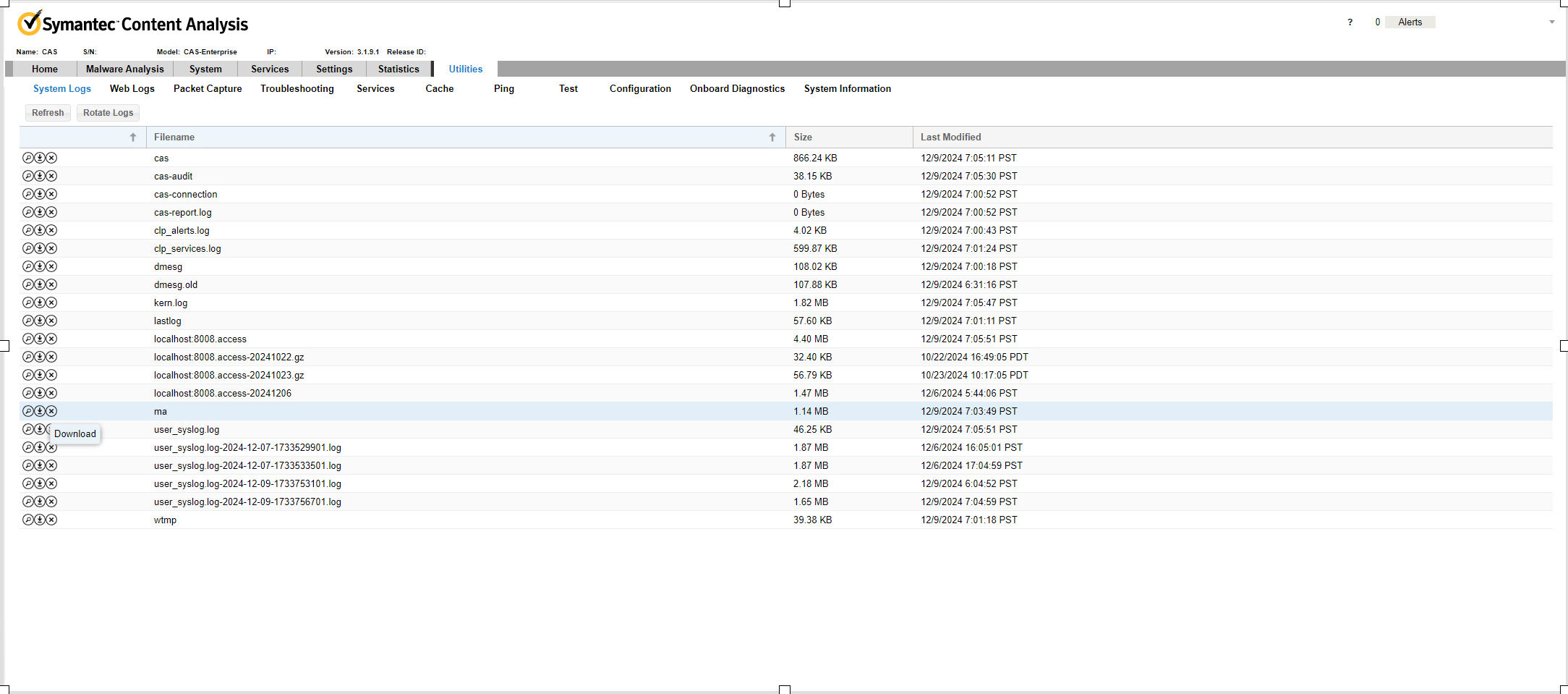The image size is (1568, 694).
Task: Click the Rotate Logs button
Action: click(108, 113)
